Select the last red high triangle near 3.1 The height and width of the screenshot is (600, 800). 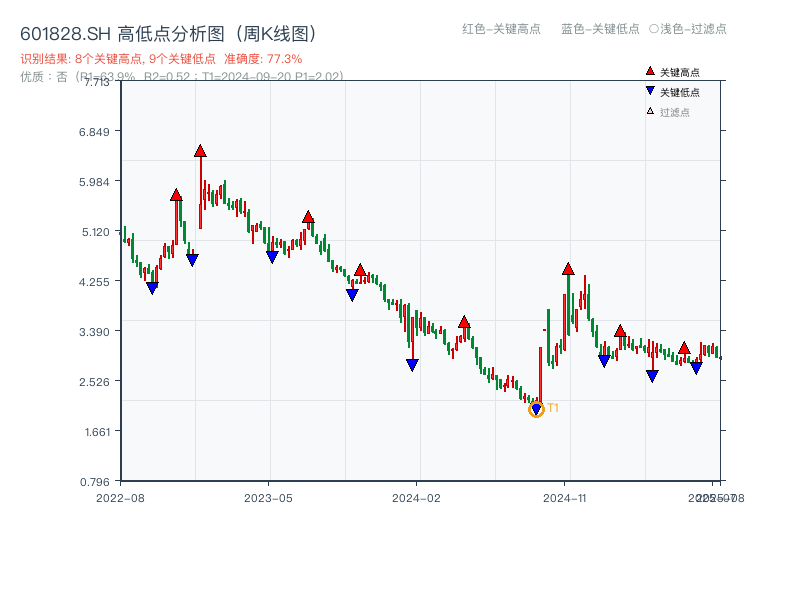(684, 348)
